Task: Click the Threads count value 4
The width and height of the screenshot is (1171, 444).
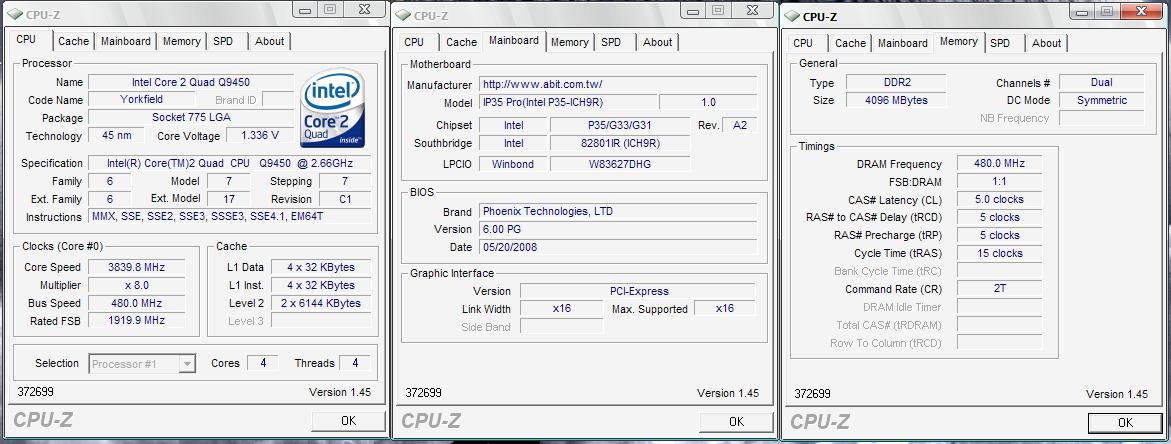Action: pos(355,363)
